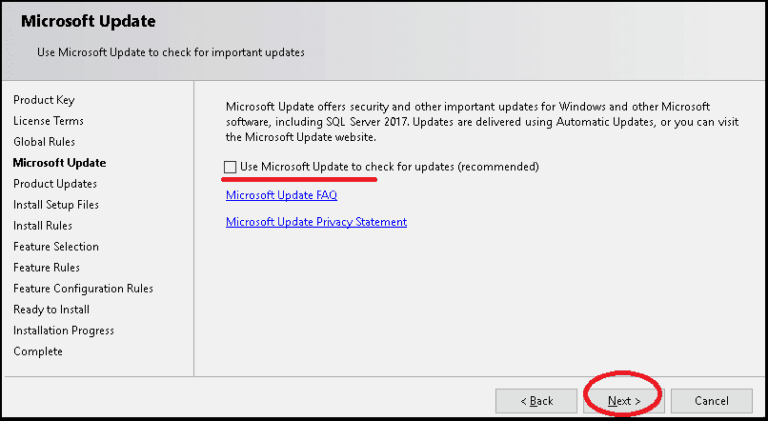Jump to Feature Selection step
The height and width of the screenshot is (421, 768).
56,247
